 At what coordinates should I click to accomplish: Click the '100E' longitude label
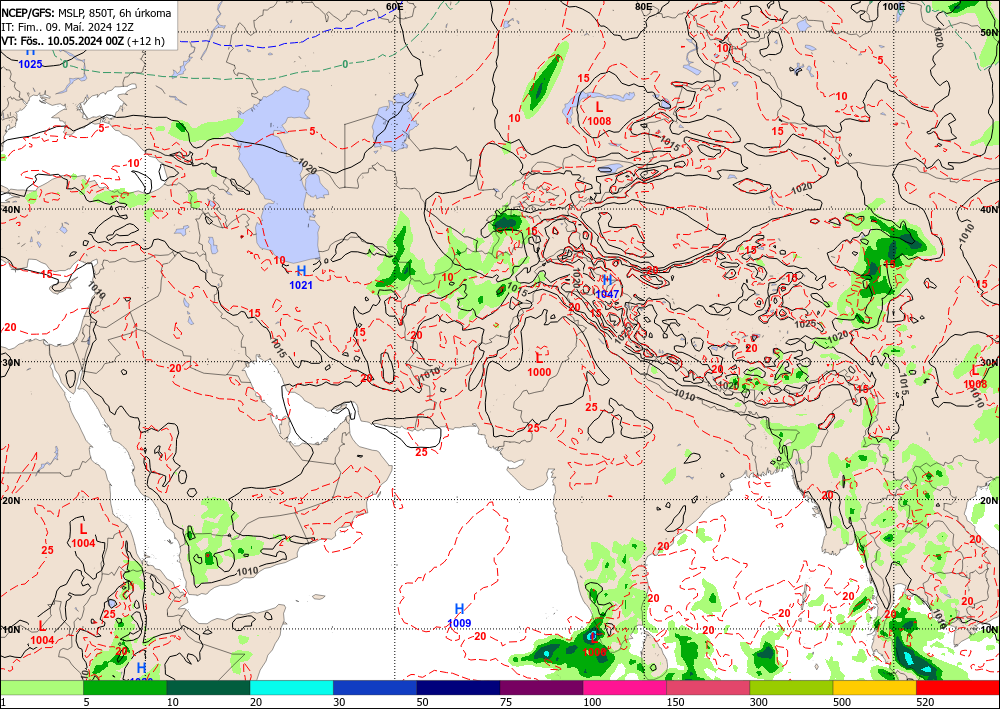coord(894,6)
